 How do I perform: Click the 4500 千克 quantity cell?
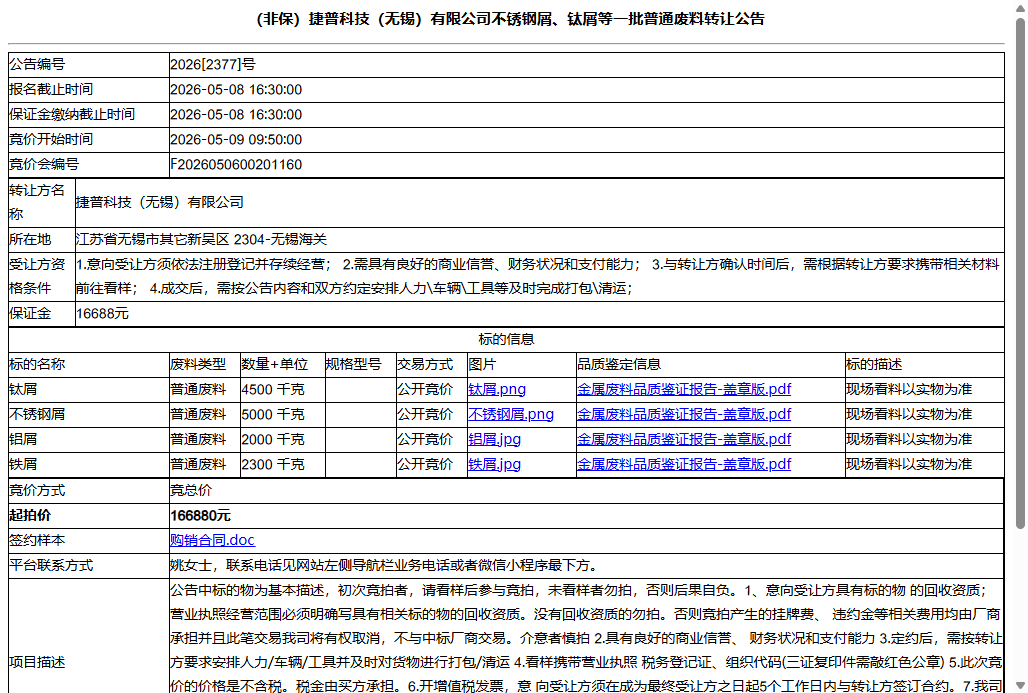pos(283,389)
